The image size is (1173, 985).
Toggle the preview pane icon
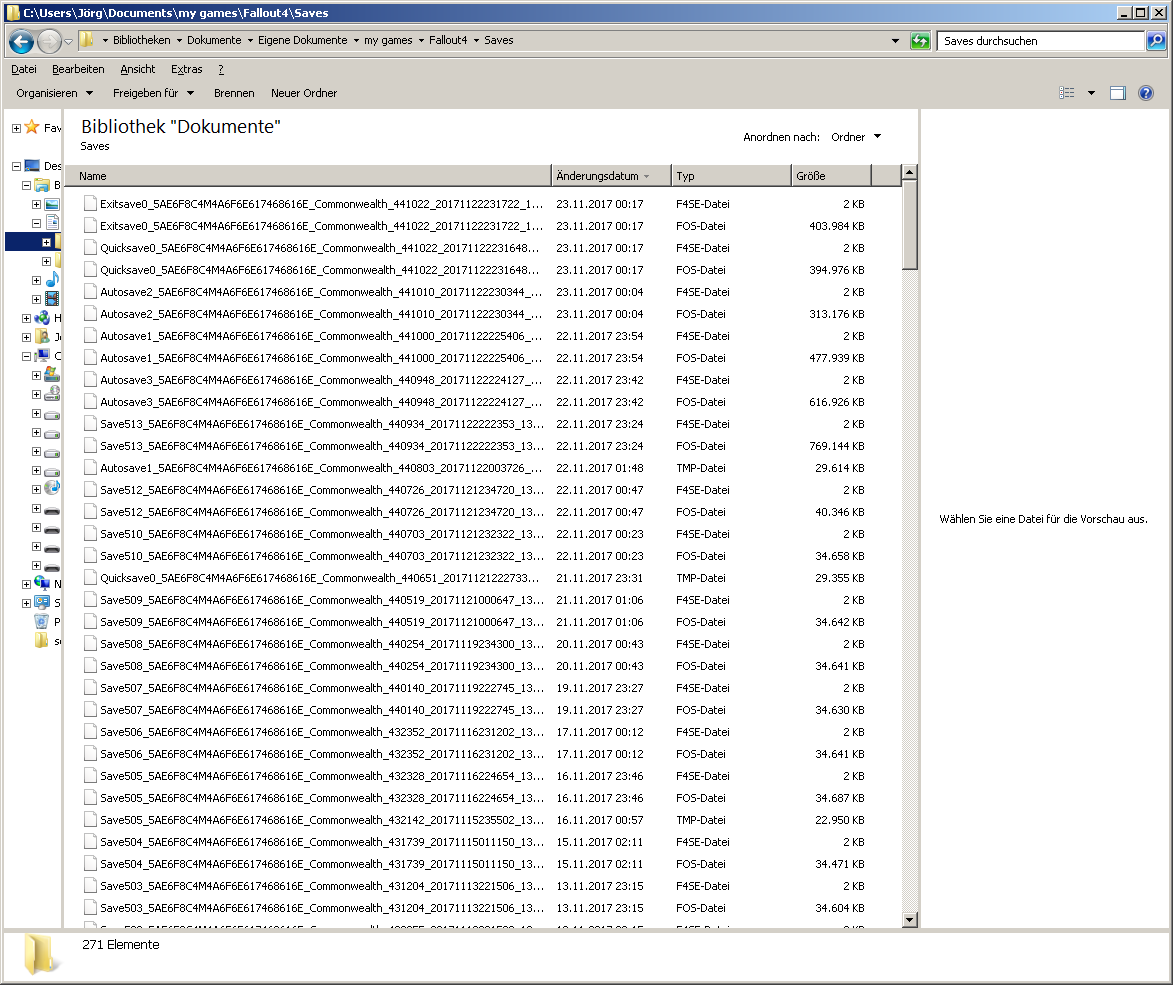1118,93
